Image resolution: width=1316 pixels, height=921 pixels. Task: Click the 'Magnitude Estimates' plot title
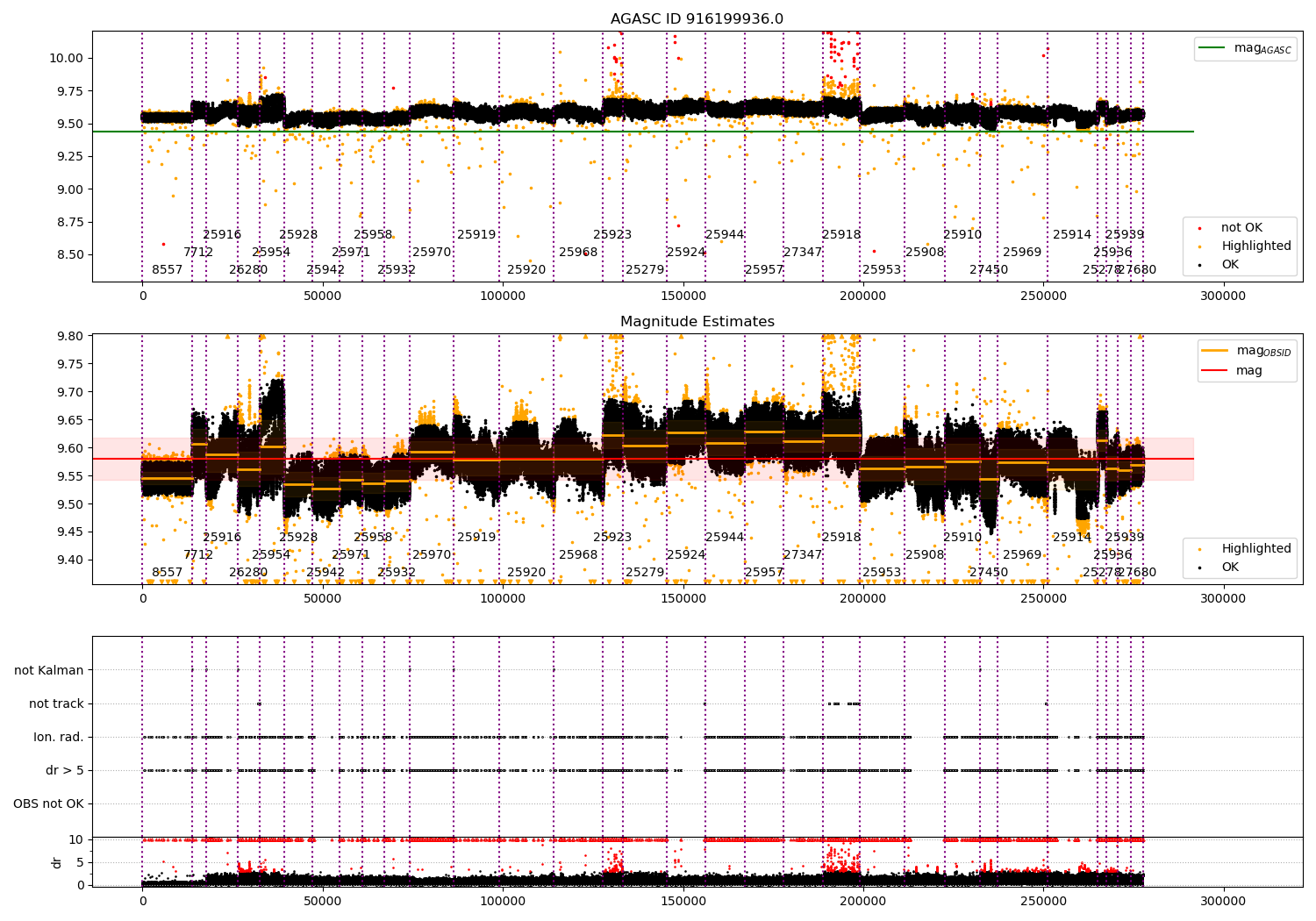[x=697, y=321]
